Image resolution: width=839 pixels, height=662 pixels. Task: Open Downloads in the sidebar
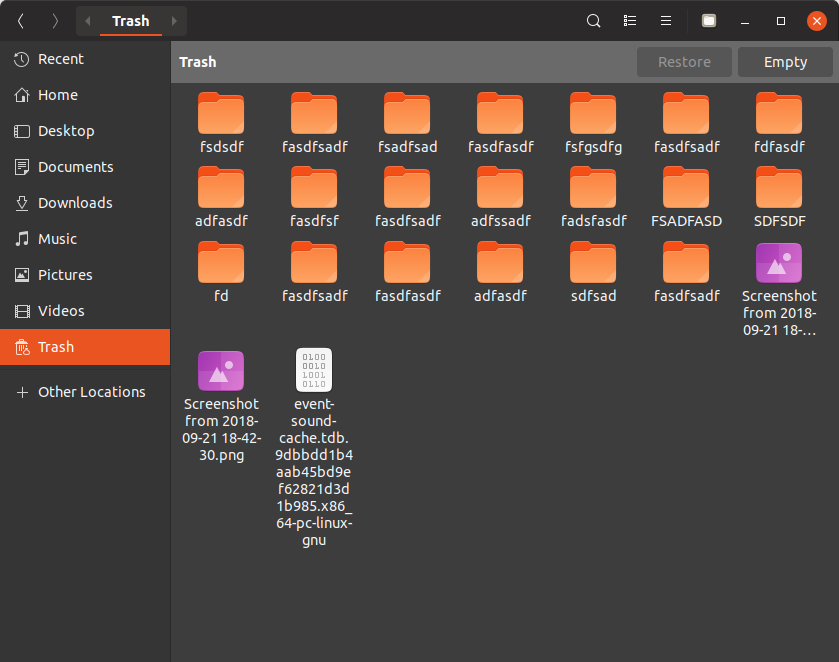85,203
